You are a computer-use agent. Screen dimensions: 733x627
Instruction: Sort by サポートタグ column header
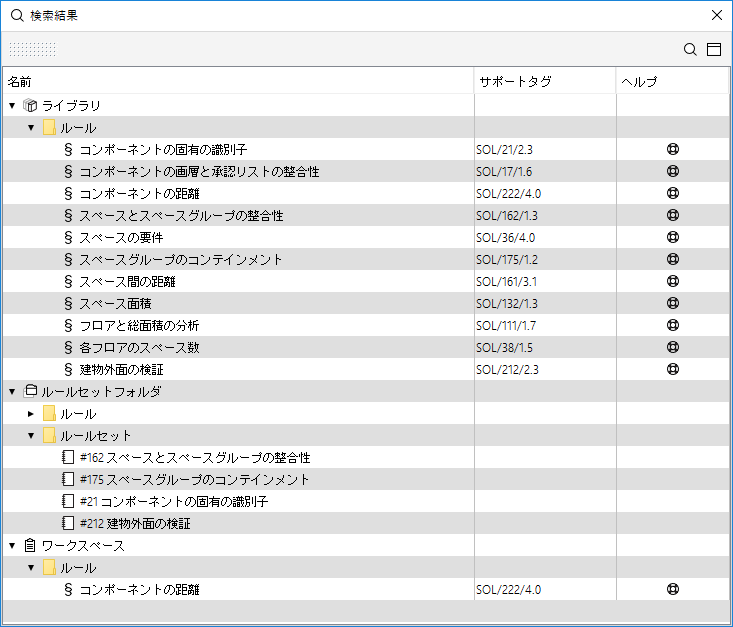pyautogui.click(x=545, y=81)
